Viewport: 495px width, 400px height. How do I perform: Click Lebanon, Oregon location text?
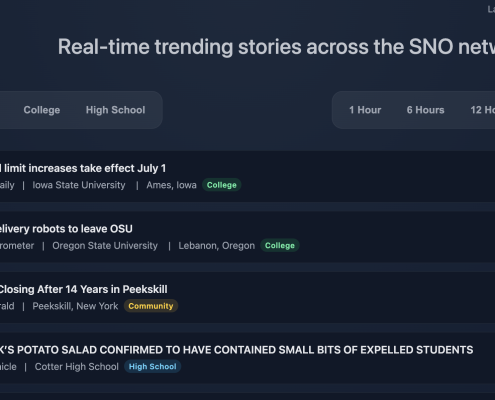[x=216, y=246]
